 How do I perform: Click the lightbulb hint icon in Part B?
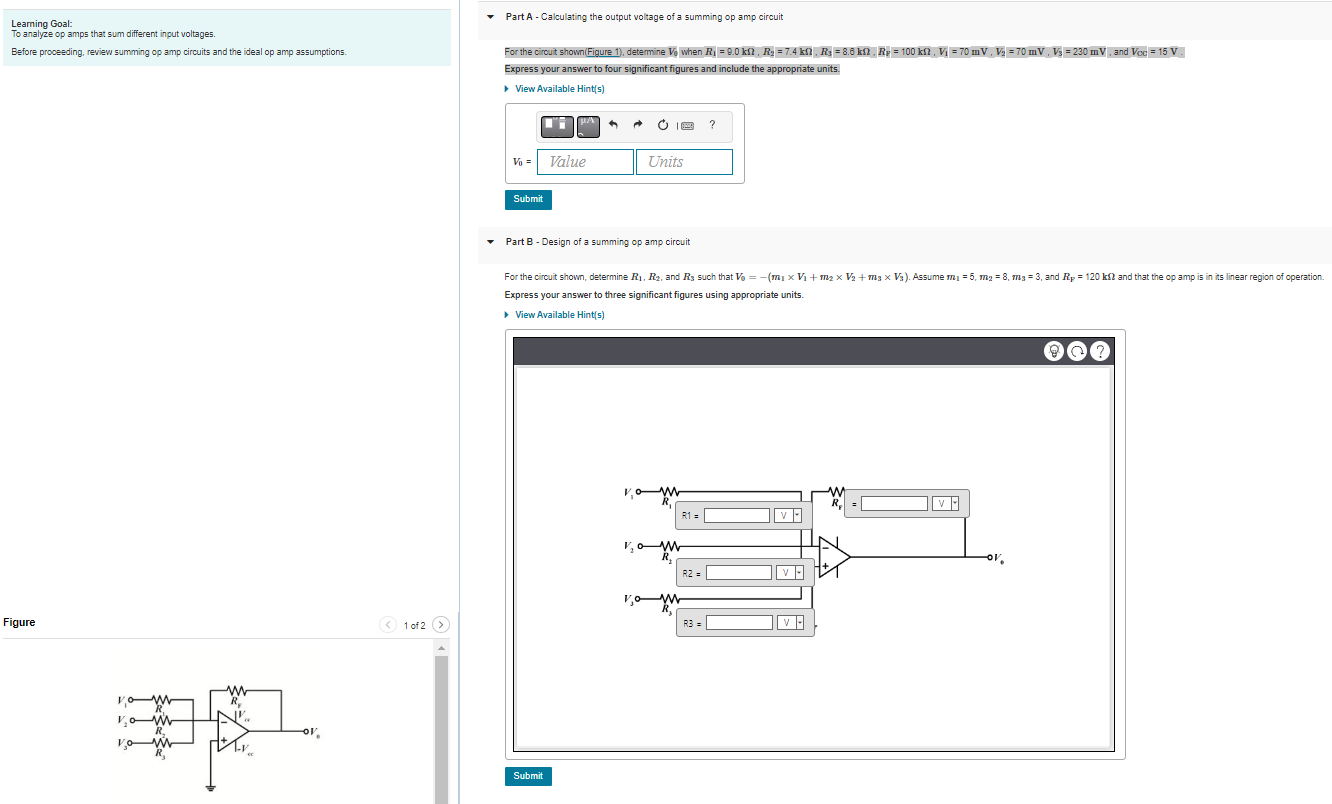[x=1054, y=351]
